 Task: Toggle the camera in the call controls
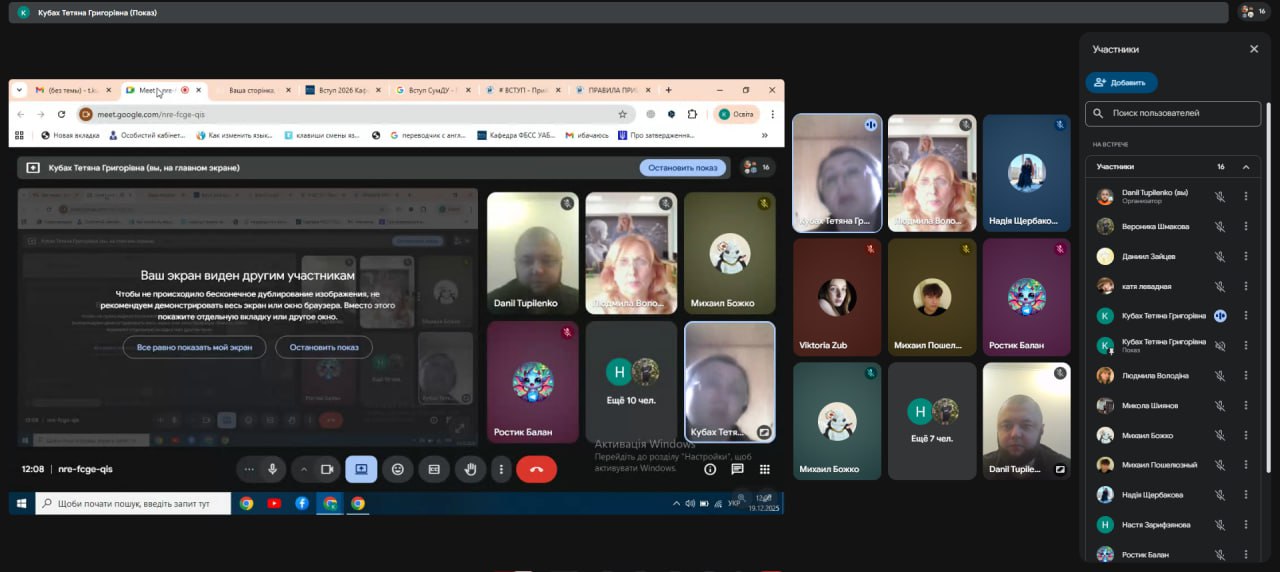(x=326, y=469)
